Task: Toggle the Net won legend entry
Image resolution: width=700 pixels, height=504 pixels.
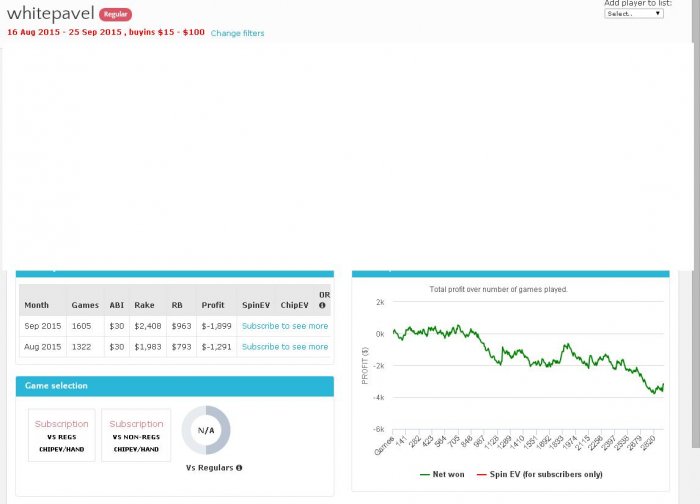Action: (x=442, y=475)
